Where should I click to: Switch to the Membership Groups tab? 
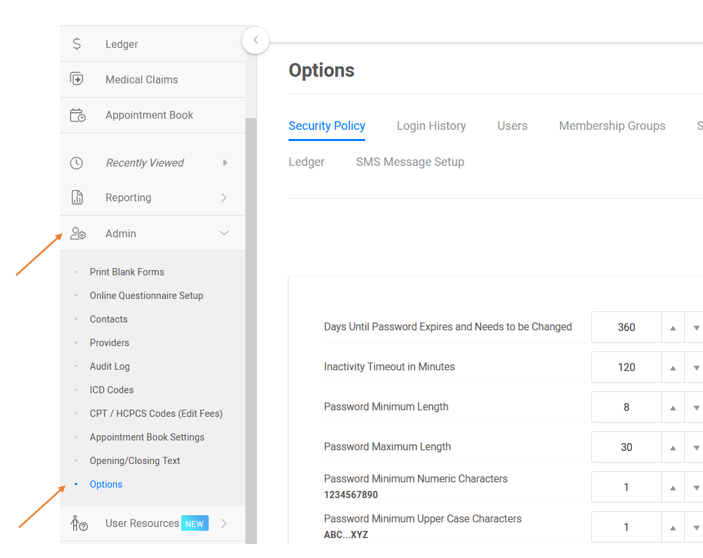(x=612, y=126)
